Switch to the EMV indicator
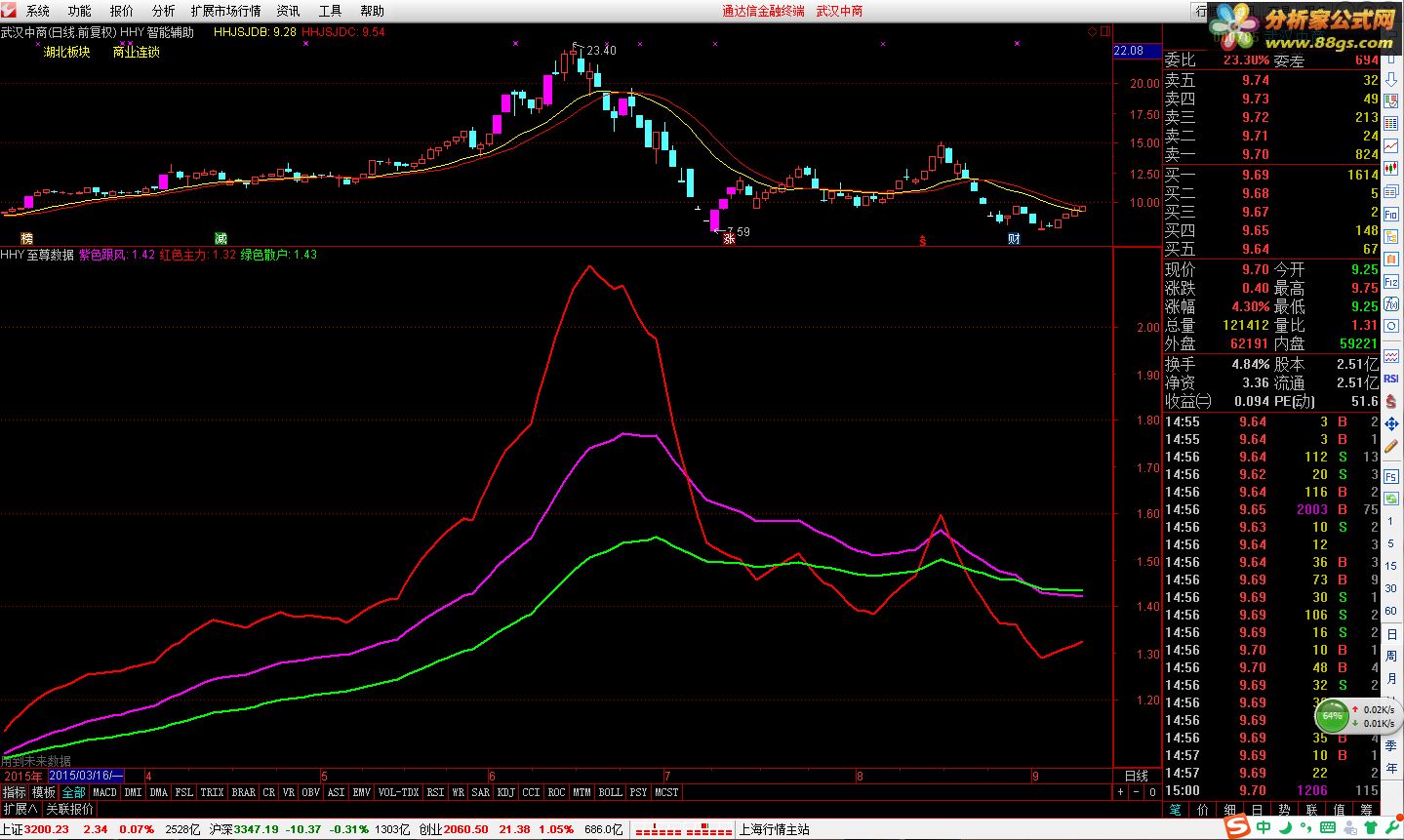This screenshot has height=840, width=1404. (362, 792)
